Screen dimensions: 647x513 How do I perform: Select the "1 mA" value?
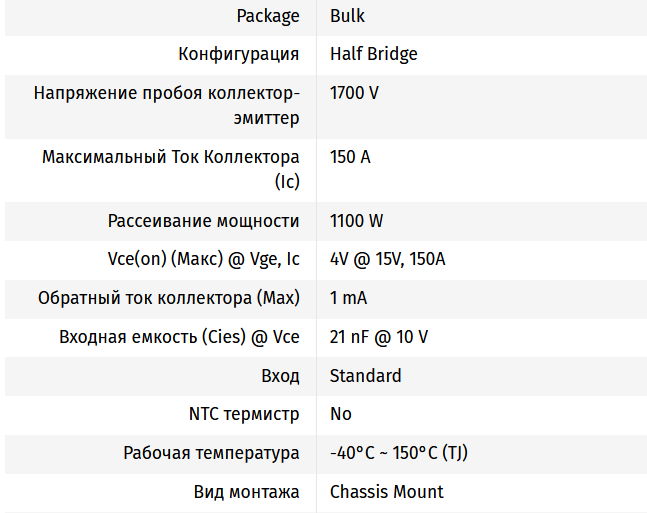click(348, 298)
